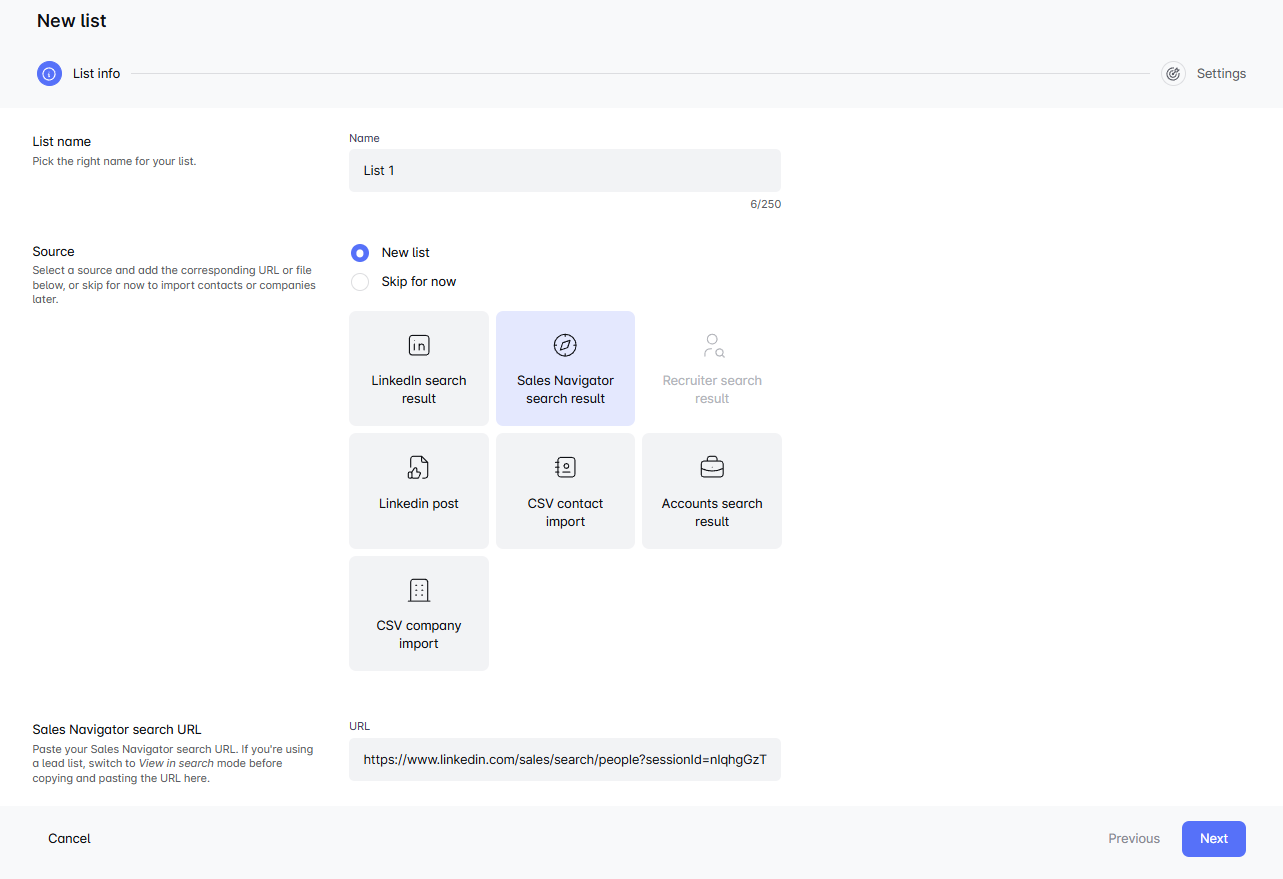The width and height of the screenshot is (1283, 879).
Task: Click the Sales Navigator search URL heading
Action: (117, 730)
